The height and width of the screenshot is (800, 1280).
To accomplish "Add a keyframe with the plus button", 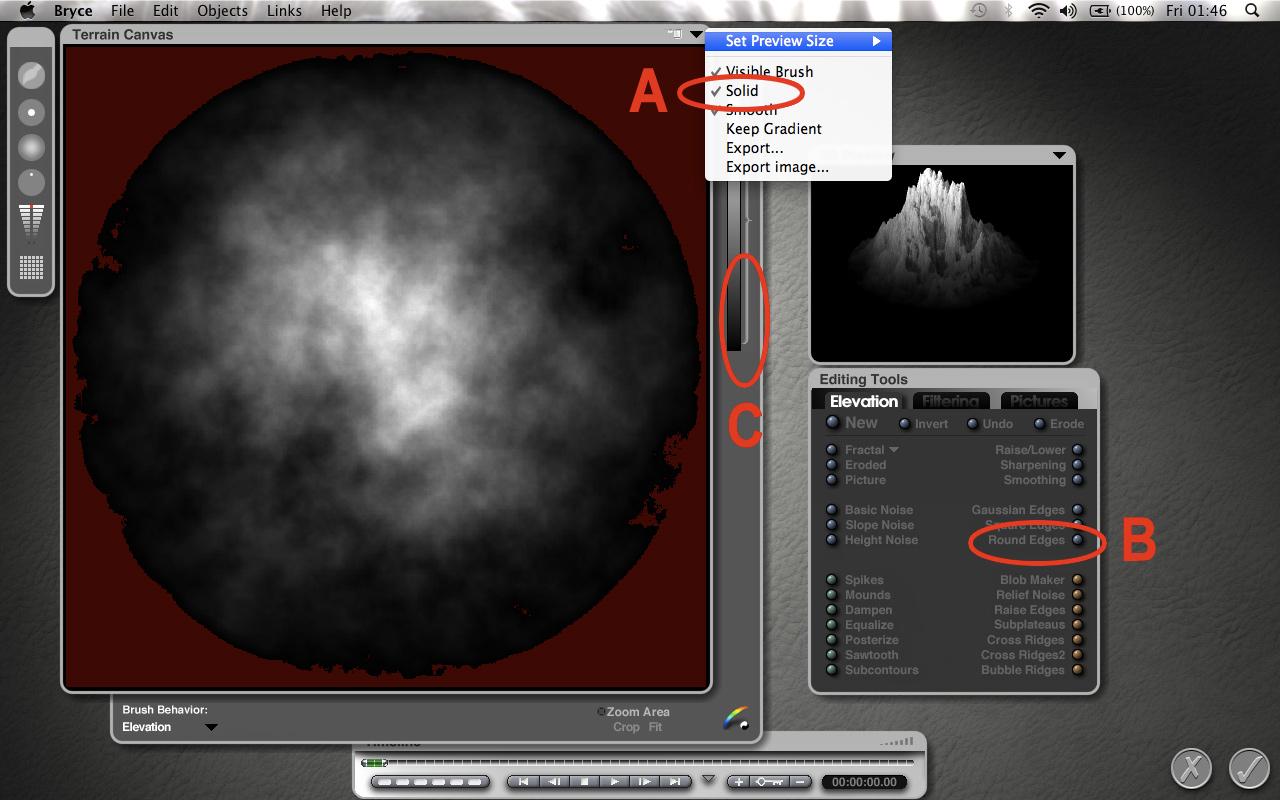I will click(x=737, y=782).
